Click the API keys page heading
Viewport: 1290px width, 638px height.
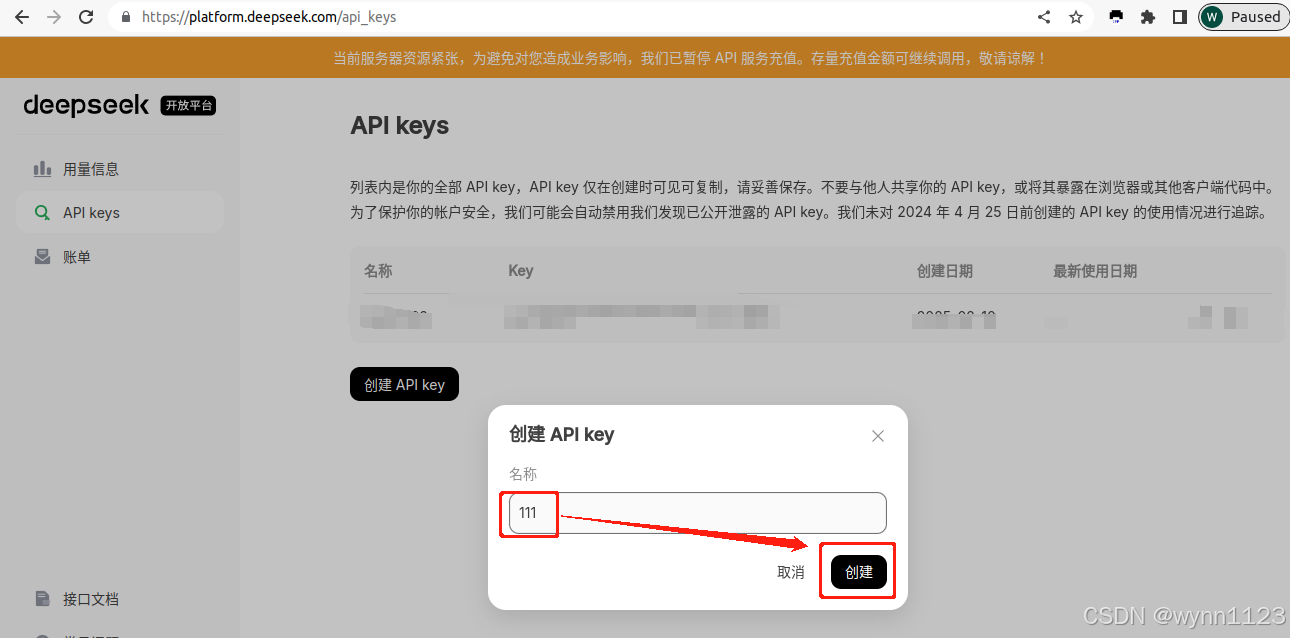pos(400,126)
